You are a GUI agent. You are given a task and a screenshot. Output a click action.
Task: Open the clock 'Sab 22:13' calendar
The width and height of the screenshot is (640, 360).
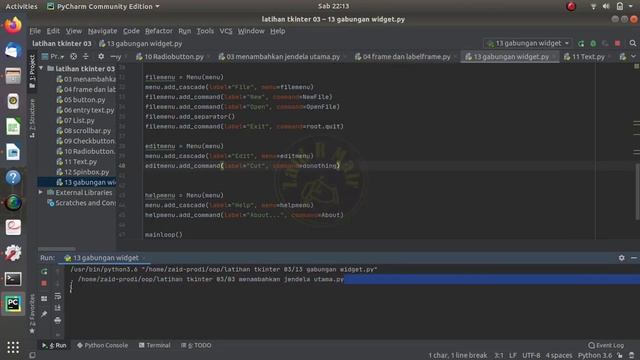pyautogui.click(x=333, y=6)
